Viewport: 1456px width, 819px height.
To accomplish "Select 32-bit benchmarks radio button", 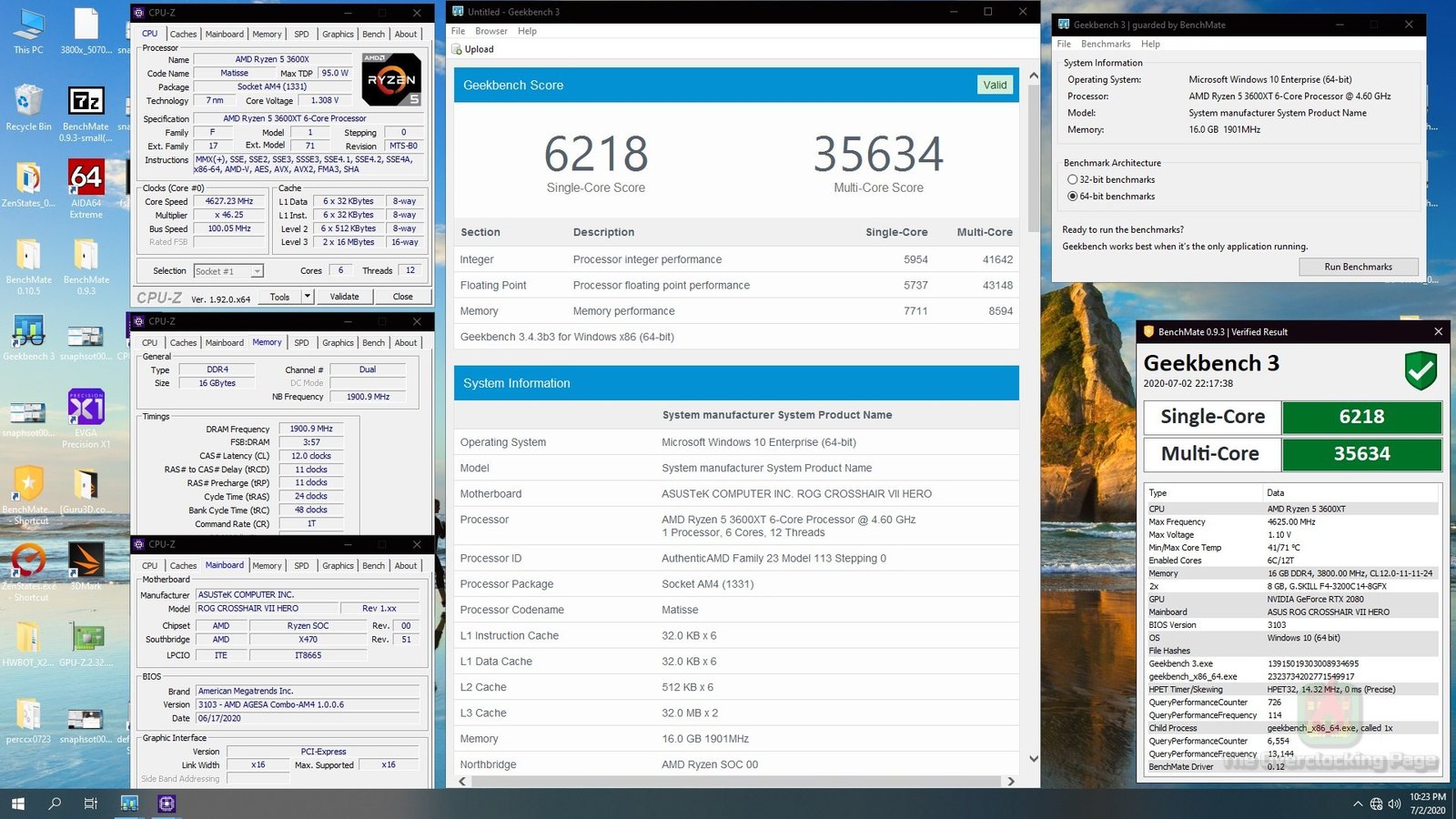I will 1072,180.
